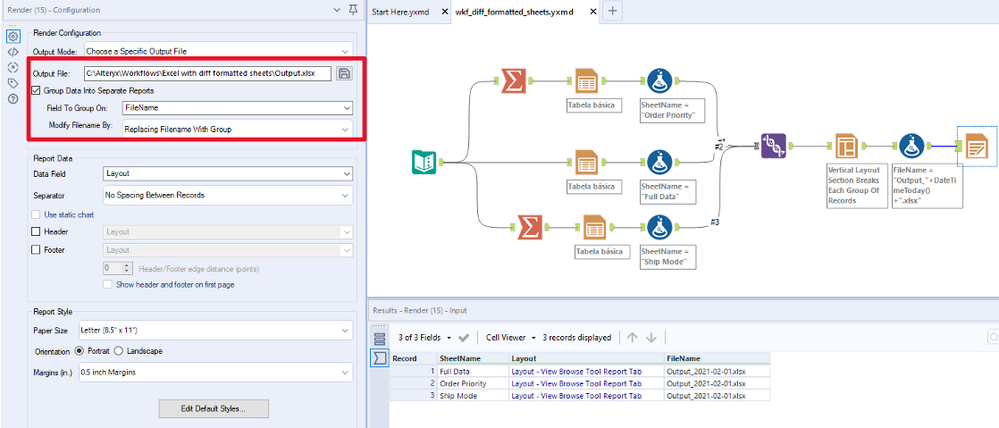Open the new workflow plus tab
This screenshot has height=428, width=999.
612,11
